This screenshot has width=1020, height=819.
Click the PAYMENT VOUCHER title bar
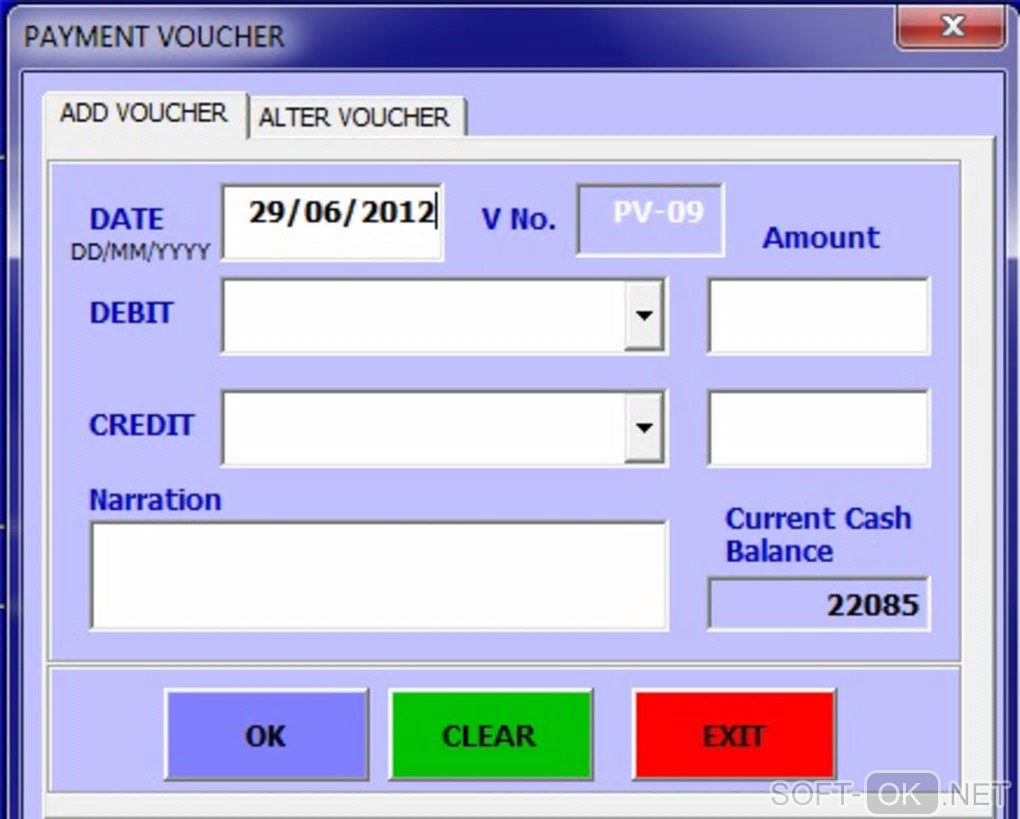point(455,36)
